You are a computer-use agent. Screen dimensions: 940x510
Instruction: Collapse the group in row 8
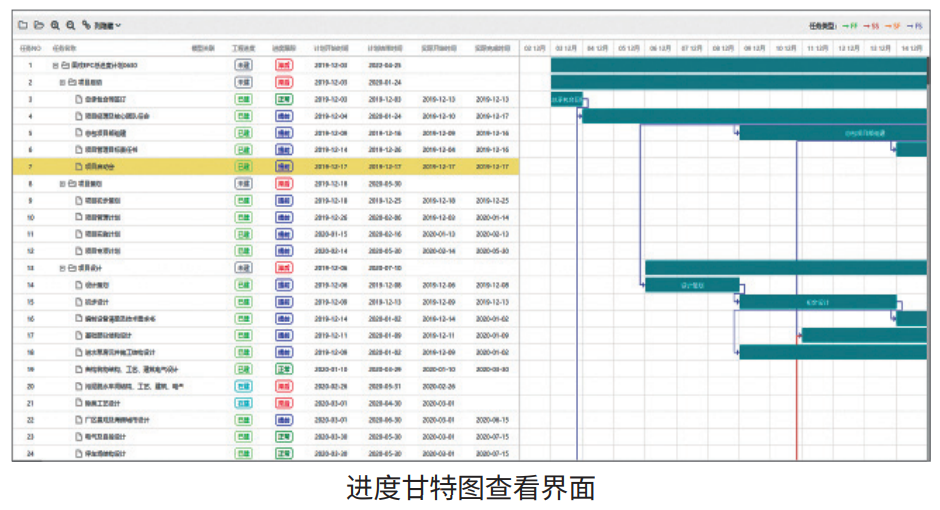pyautogui.click(x=62, y=184)
